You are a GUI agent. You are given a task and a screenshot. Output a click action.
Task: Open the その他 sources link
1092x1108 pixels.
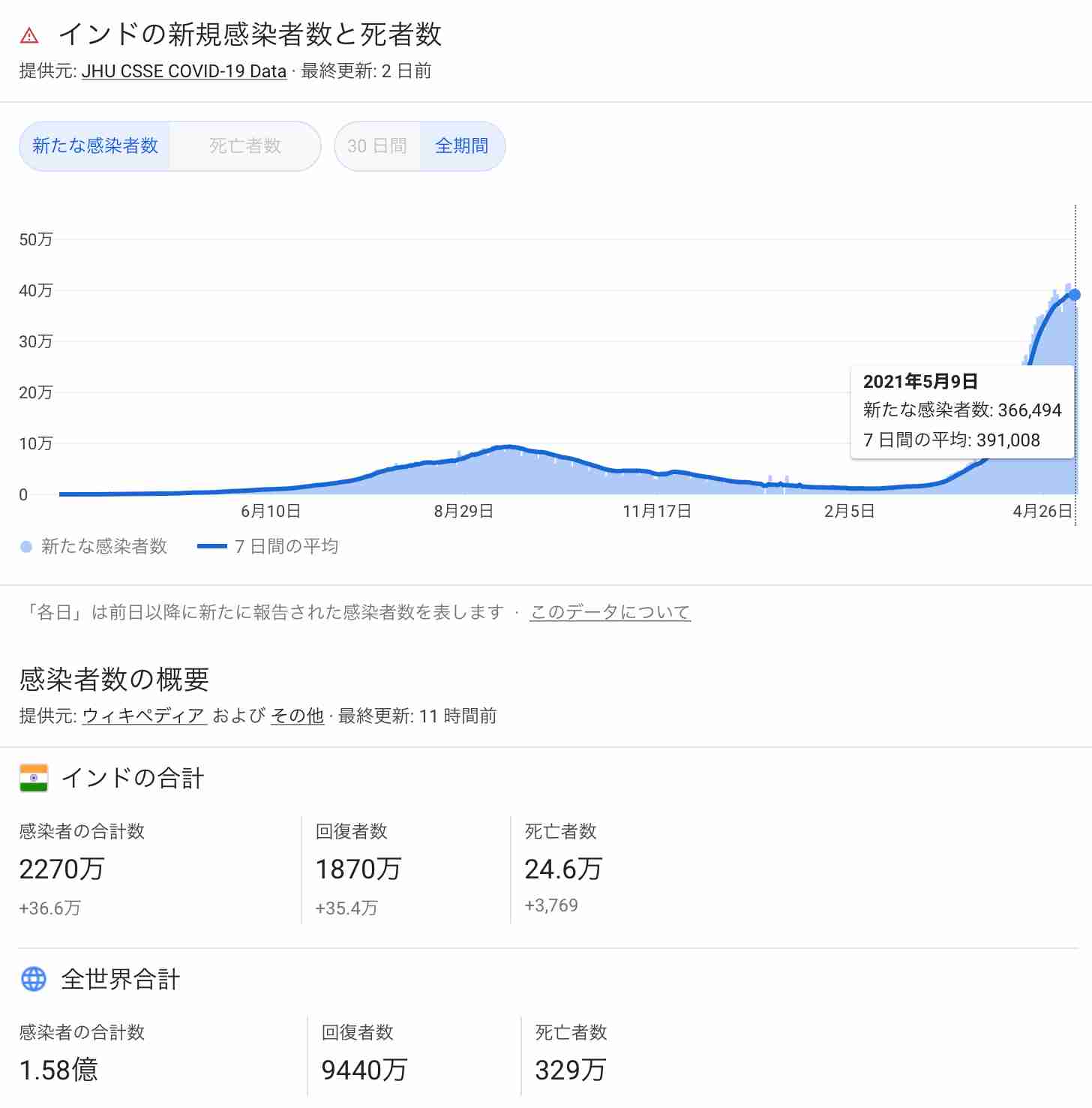tap(297, 716)
